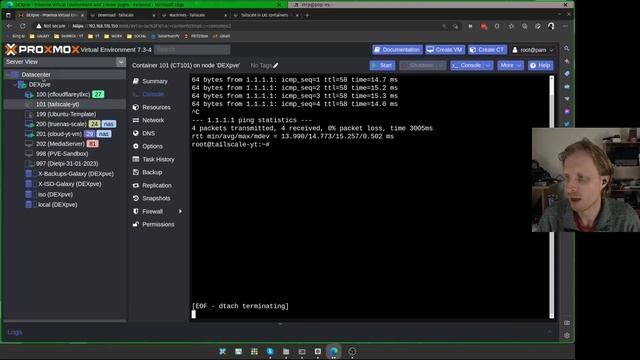
Task: Select 199 (Ubuntu-Template) in the tree
Action: tap(66, 114)
